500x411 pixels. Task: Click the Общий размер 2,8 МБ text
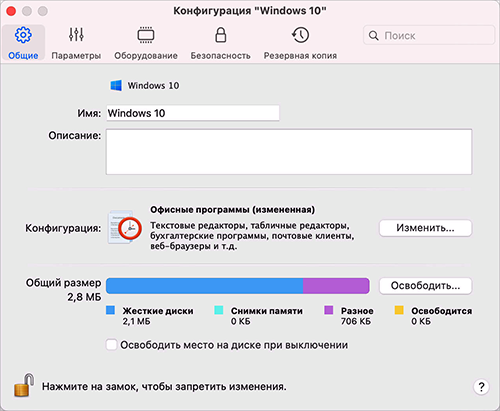coord(63,290)
